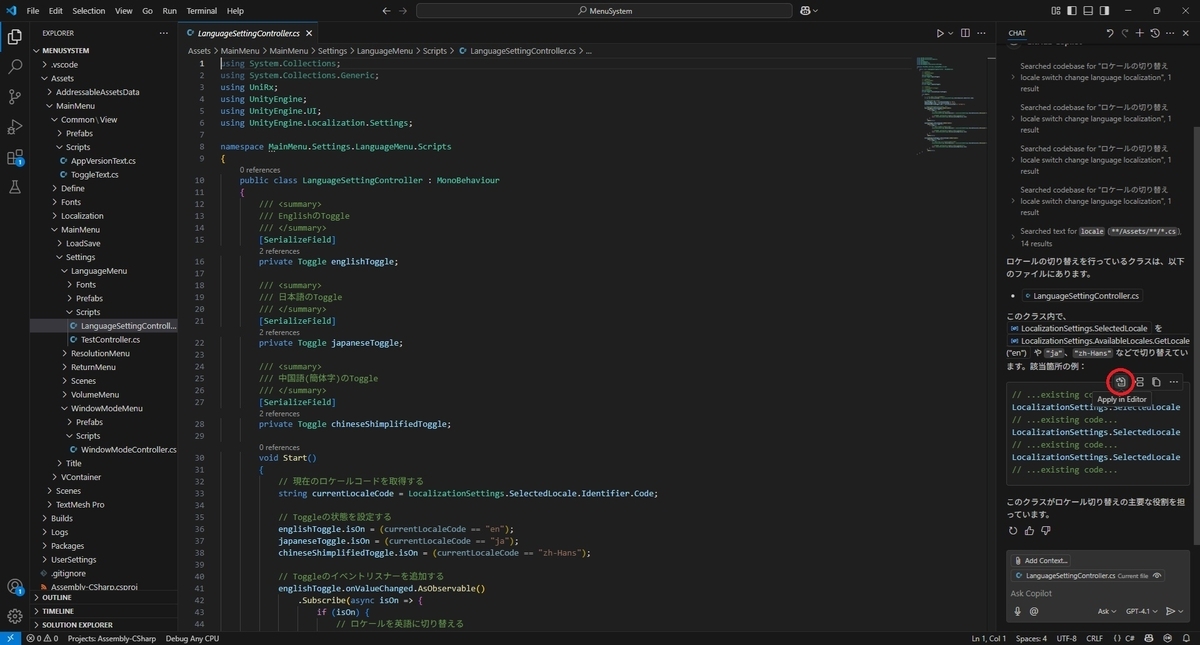Screen dimensions: 1200x645
Task: Open the Terminal menu
Action: pos(203,11)
